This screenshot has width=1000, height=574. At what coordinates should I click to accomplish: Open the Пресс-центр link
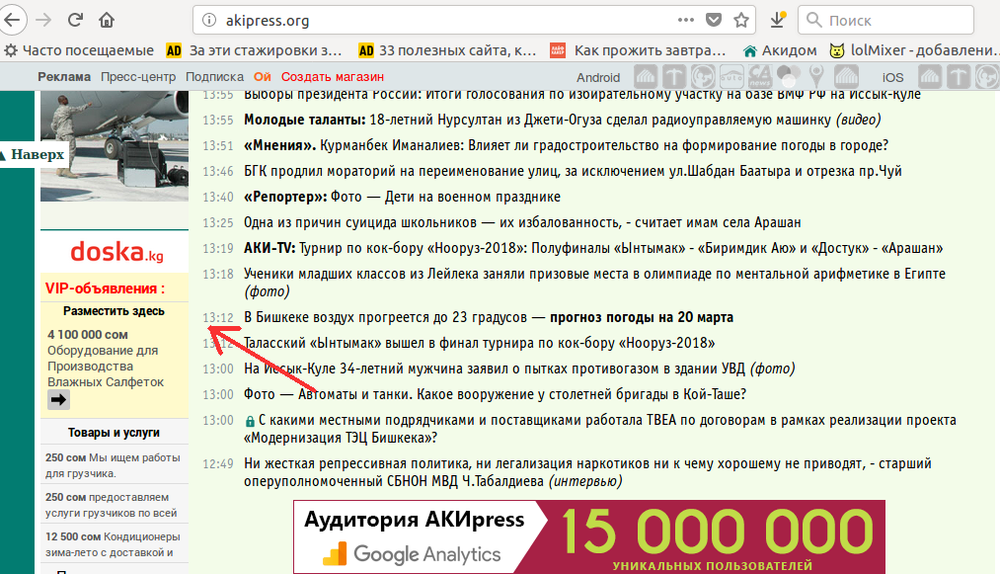point(138,77)
